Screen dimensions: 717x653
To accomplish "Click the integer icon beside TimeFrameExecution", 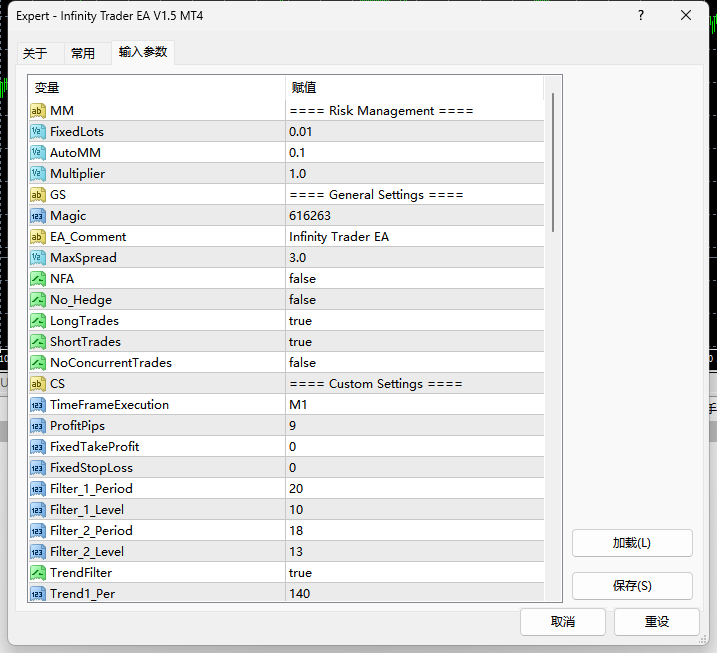I will pos(38,405).
